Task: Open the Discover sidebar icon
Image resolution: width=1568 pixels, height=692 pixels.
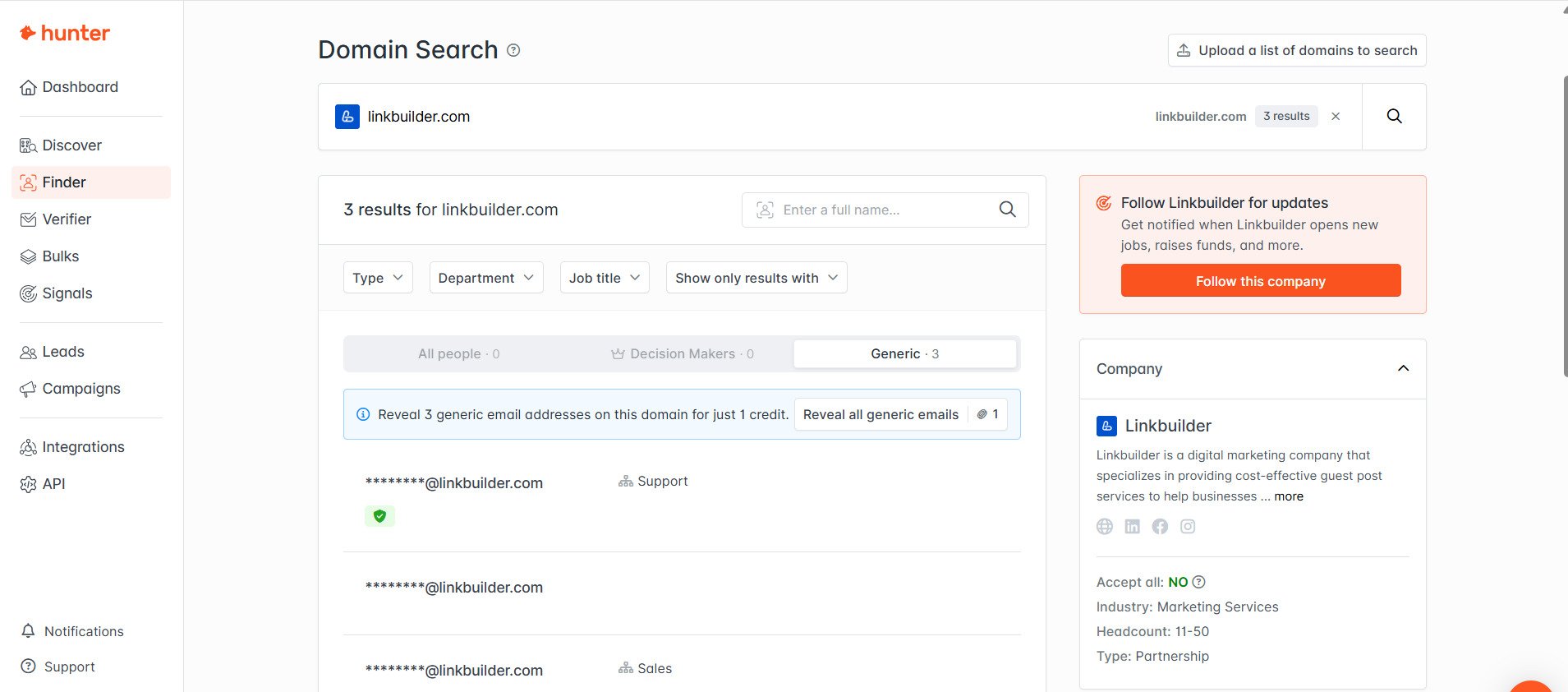Action: (28, 145)
